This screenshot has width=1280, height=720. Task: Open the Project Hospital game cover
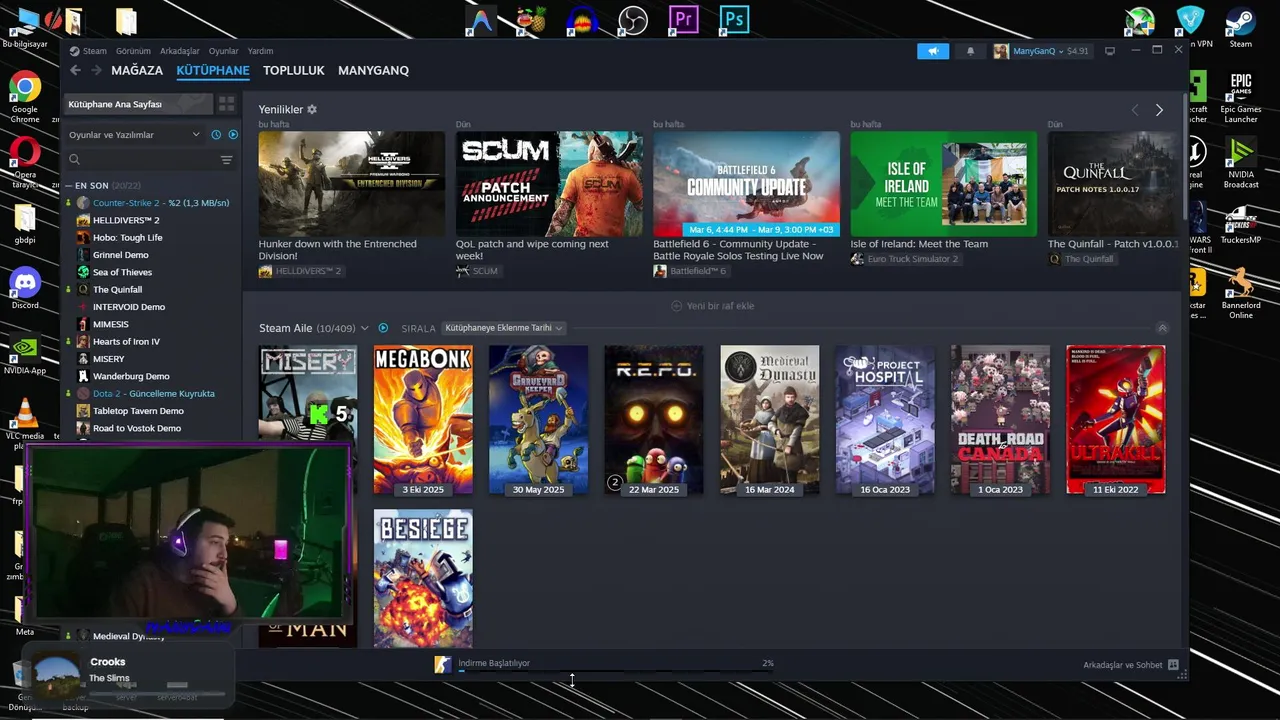point(885,420)
